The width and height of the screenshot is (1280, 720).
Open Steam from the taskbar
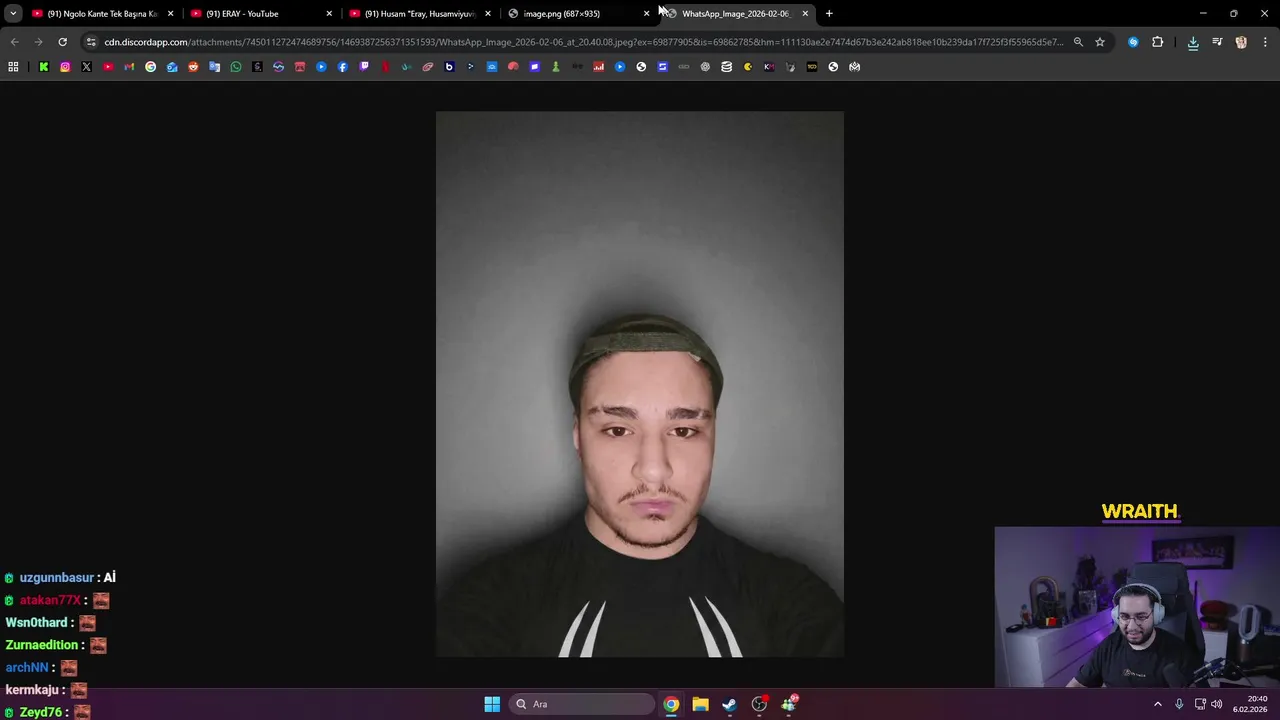pos(730,704)
